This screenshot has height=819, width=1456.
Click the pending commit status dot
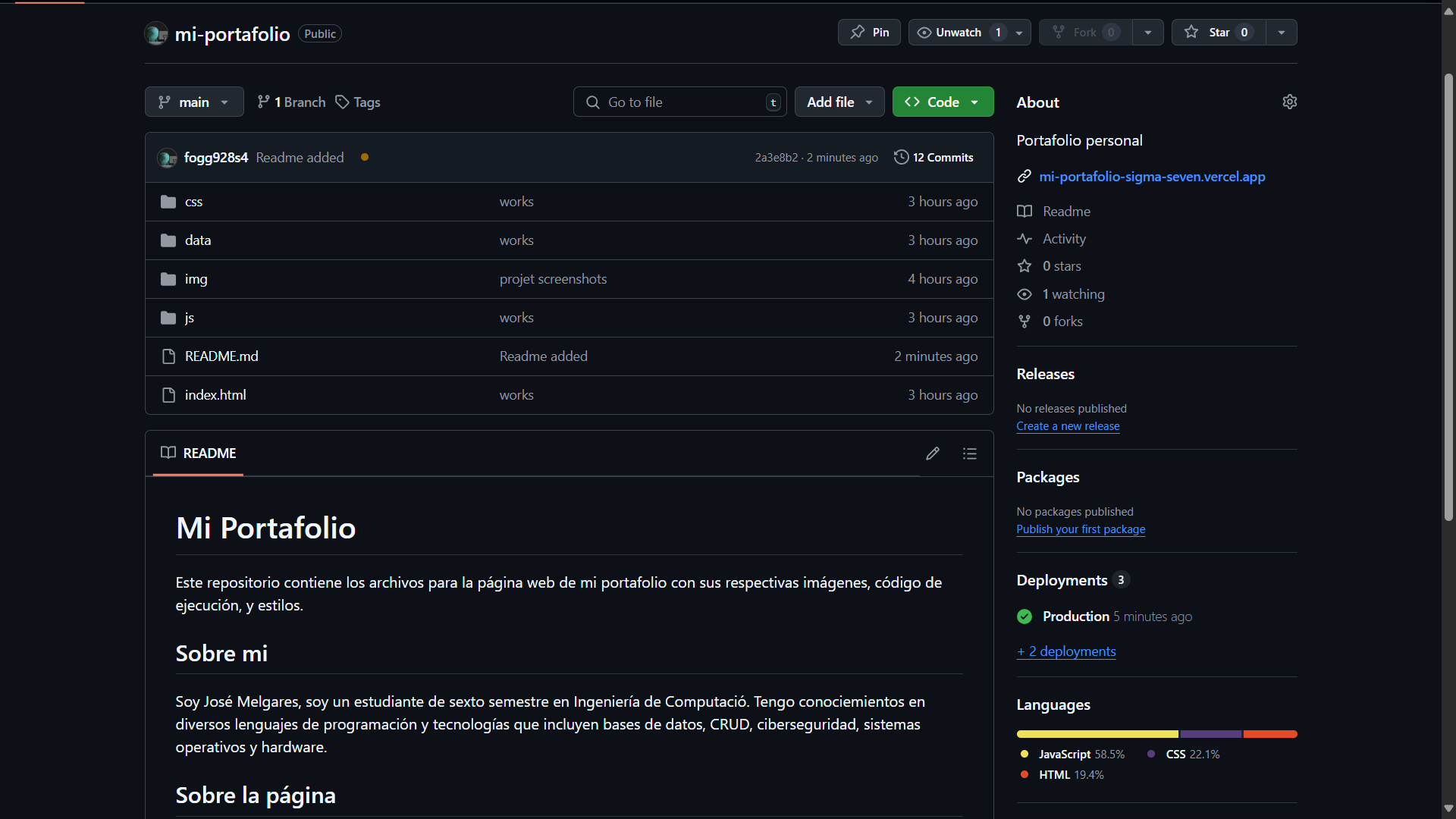point(365,157)
